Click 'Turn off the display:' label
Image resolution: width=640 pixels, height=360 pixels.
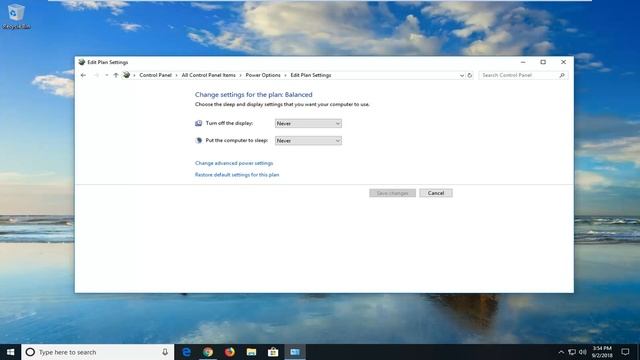coord(229,123)
